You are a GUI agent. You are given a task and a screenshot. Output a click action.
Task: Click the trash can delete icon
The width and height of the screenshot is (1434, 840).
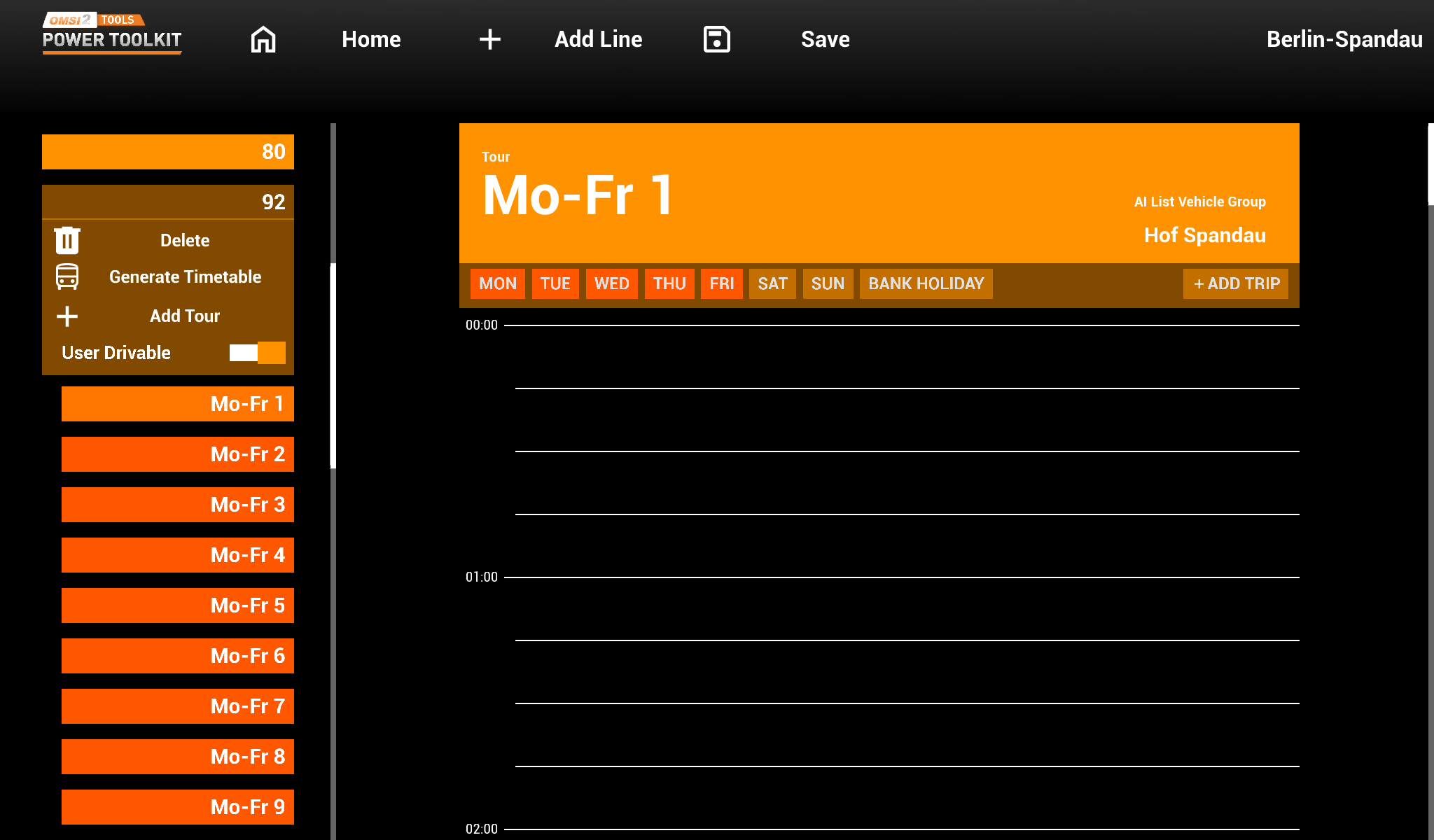point(67,240)
